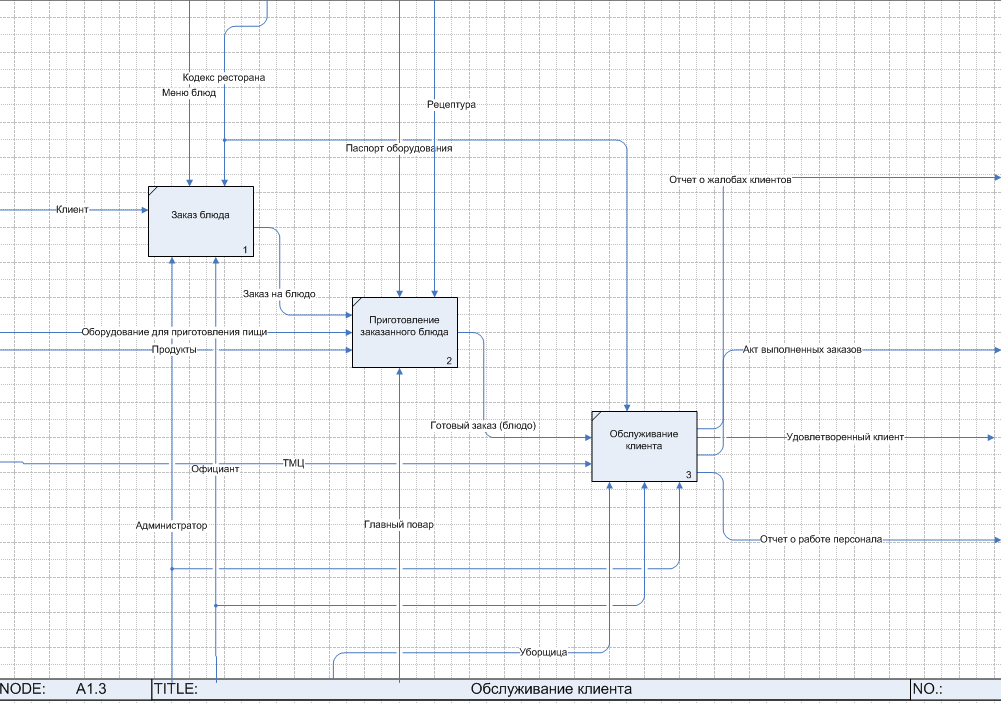Click 'Отчет о работе персонала' label

pyautogui.click(x=821, y=540)
